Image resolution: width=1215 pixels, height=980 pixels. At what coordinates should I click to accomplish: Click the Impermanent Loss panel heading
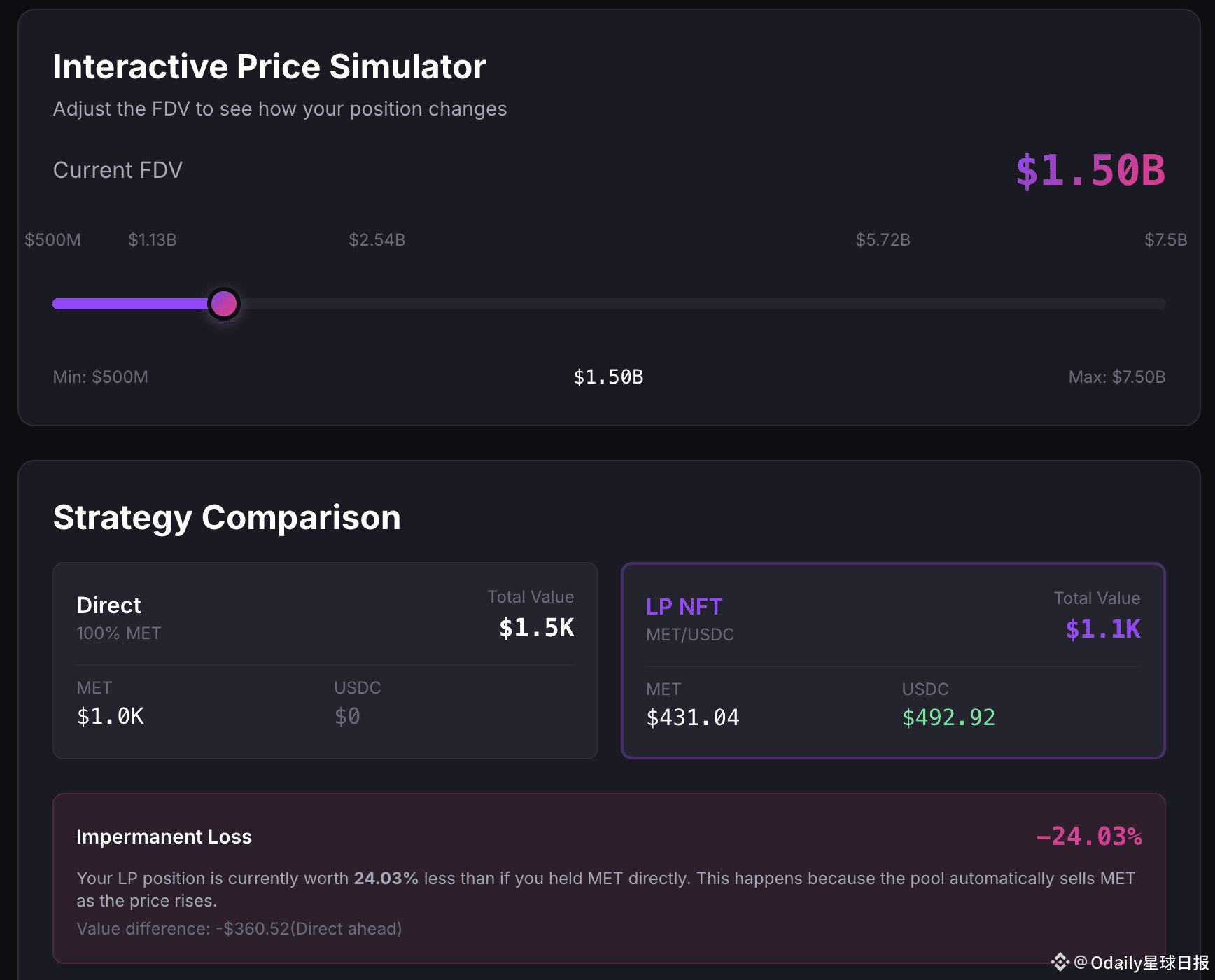[164, 836]
